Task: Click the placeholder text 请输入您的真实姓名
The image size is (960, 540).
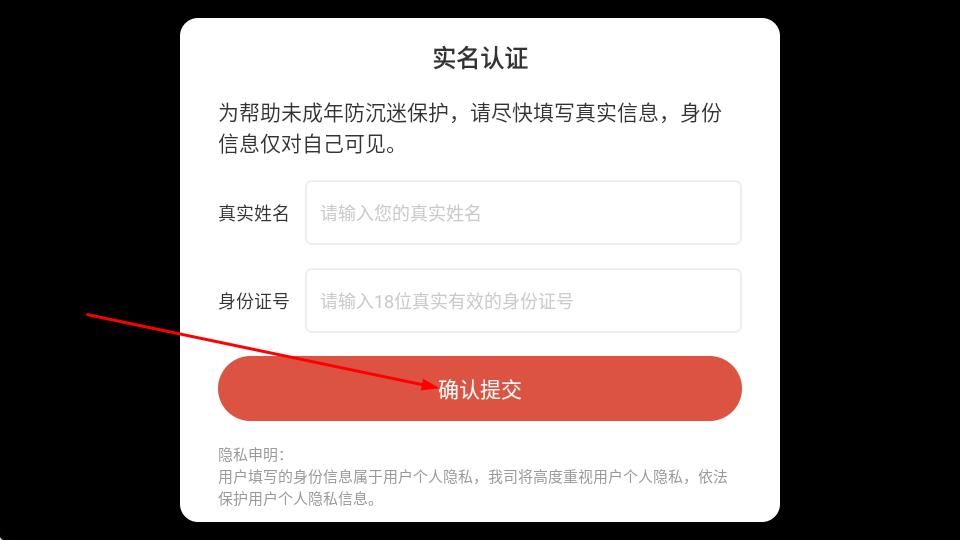Action: (x=400, y=213)
